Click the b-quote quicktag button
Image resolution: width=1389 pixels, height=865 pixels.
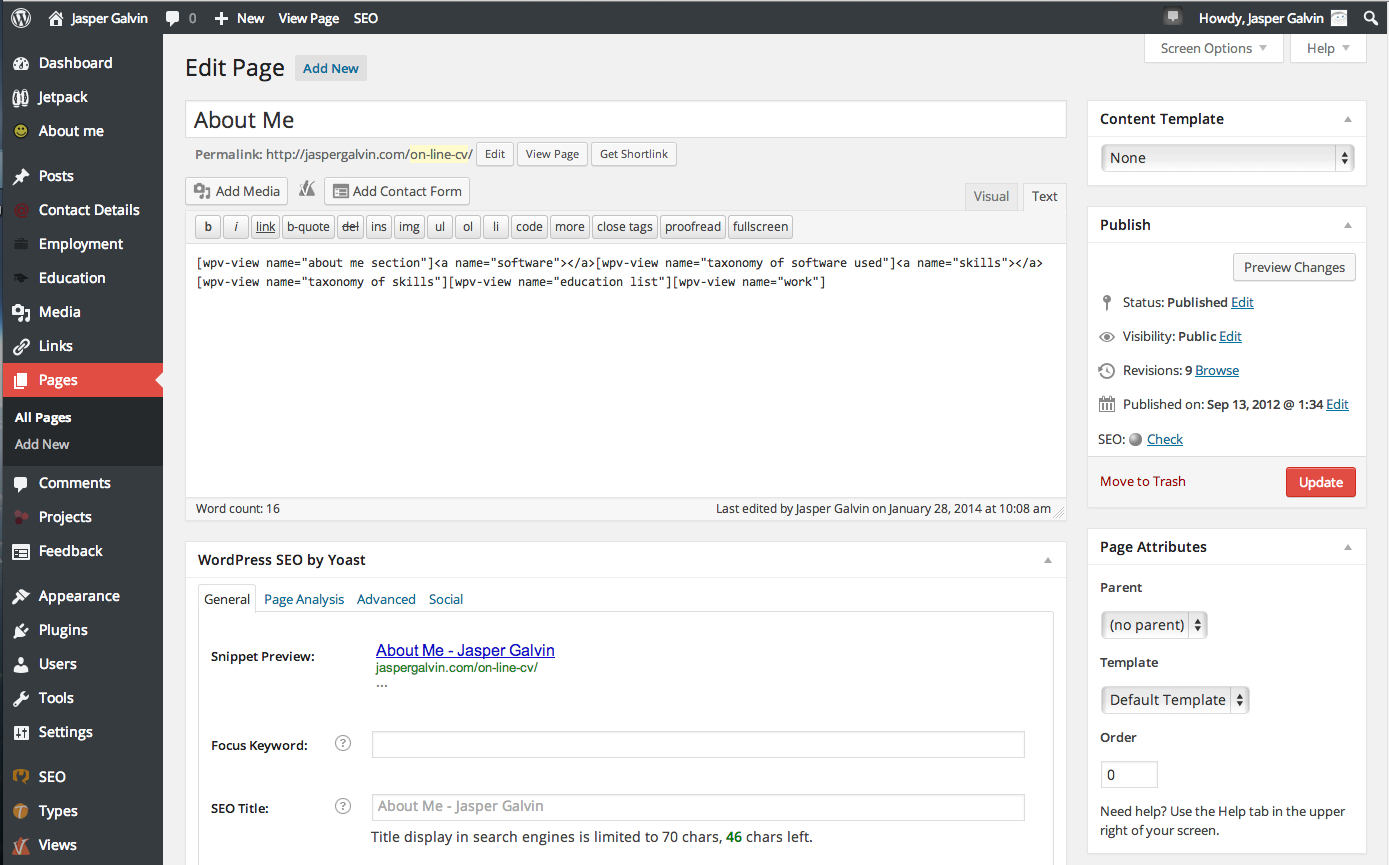click(308, 227)
